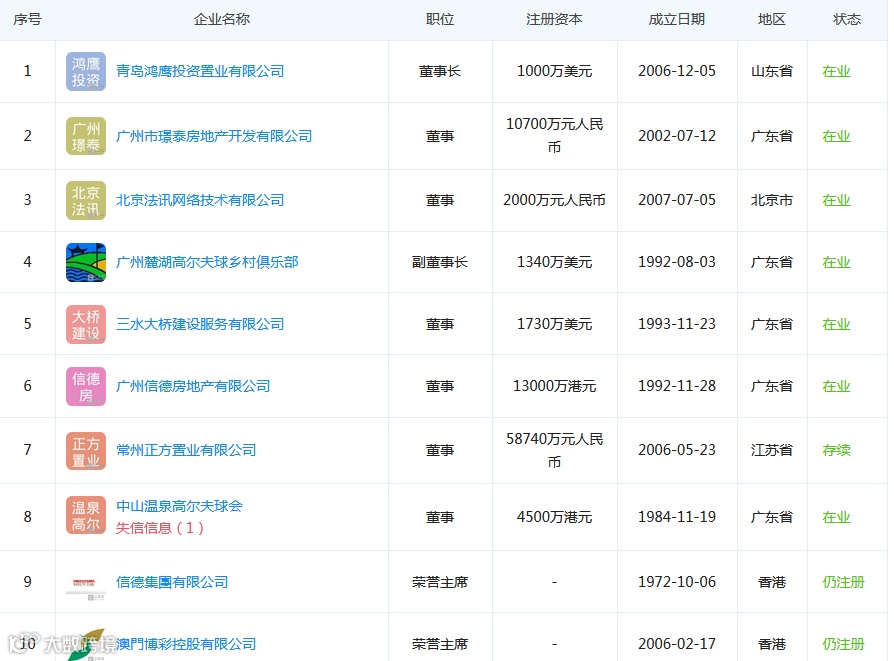The height and width of the screenshot is (661, 894).
Task: Select the 58740万元人民币 capital cell
Action: (555, 450)
